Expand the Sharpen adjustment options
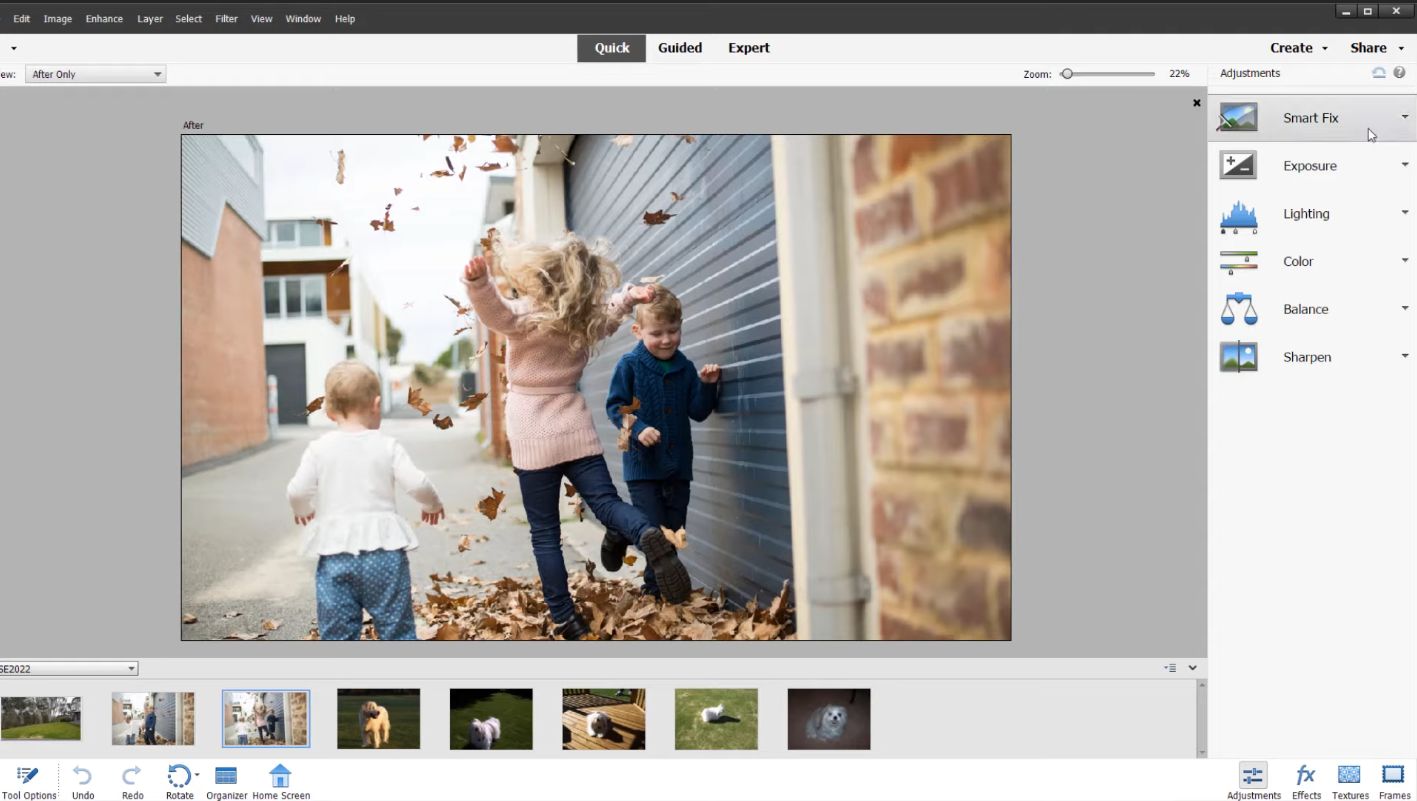This screenshot has height=801, width=1417. [1404, 355]
